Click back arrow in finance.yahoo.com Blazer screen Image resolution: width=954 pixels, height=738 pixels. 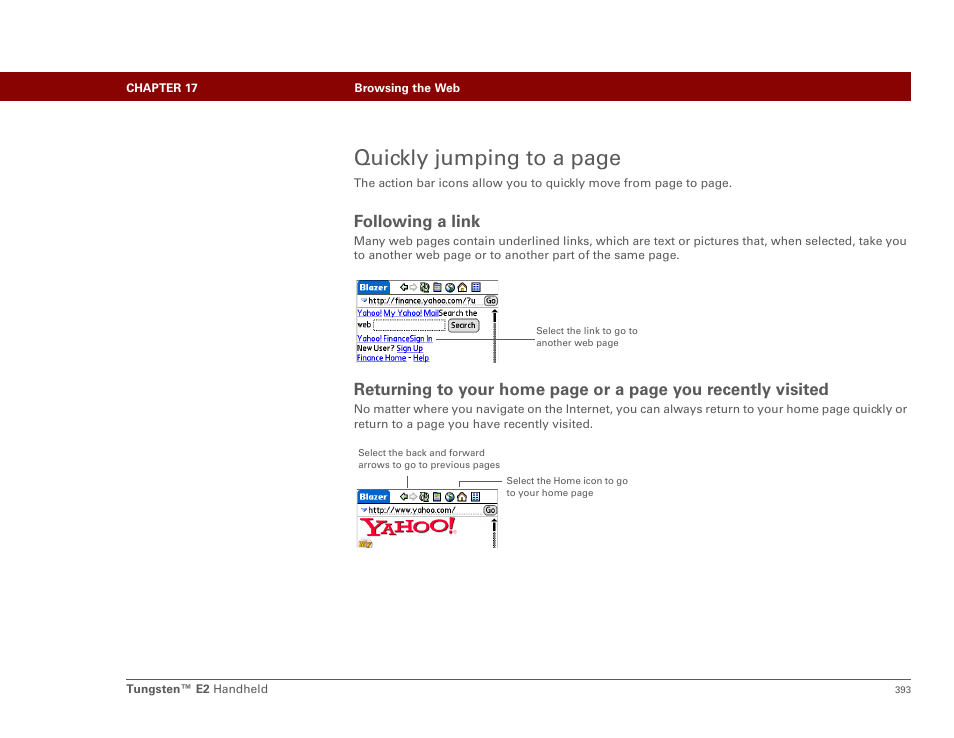(404, 287)
